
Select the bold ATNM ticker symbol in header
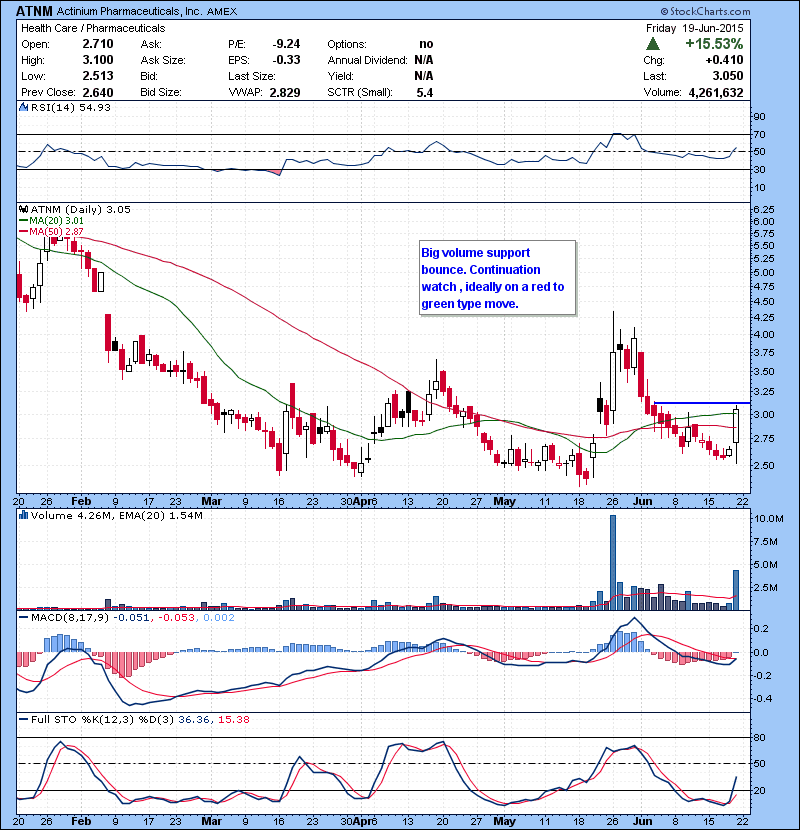click(x=33, y=11)
